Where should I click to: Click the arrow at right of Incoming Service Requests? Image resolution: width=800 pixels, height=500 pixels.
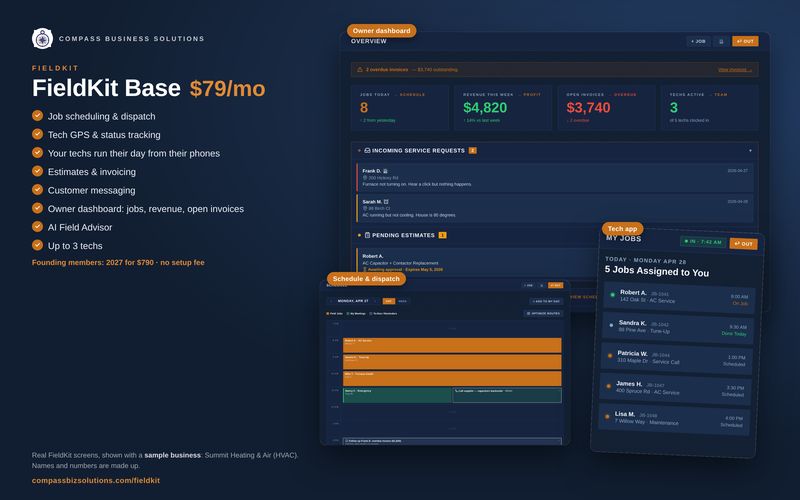750,151
